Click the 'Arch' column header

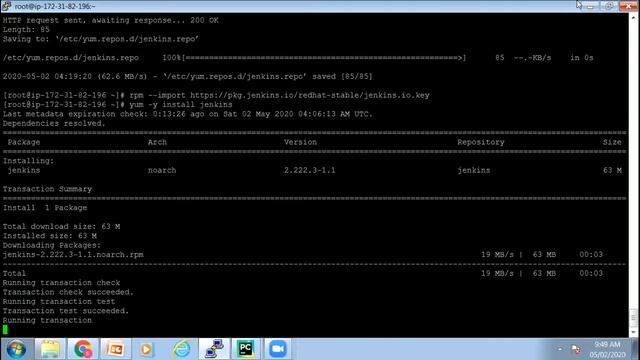[157, 142]
